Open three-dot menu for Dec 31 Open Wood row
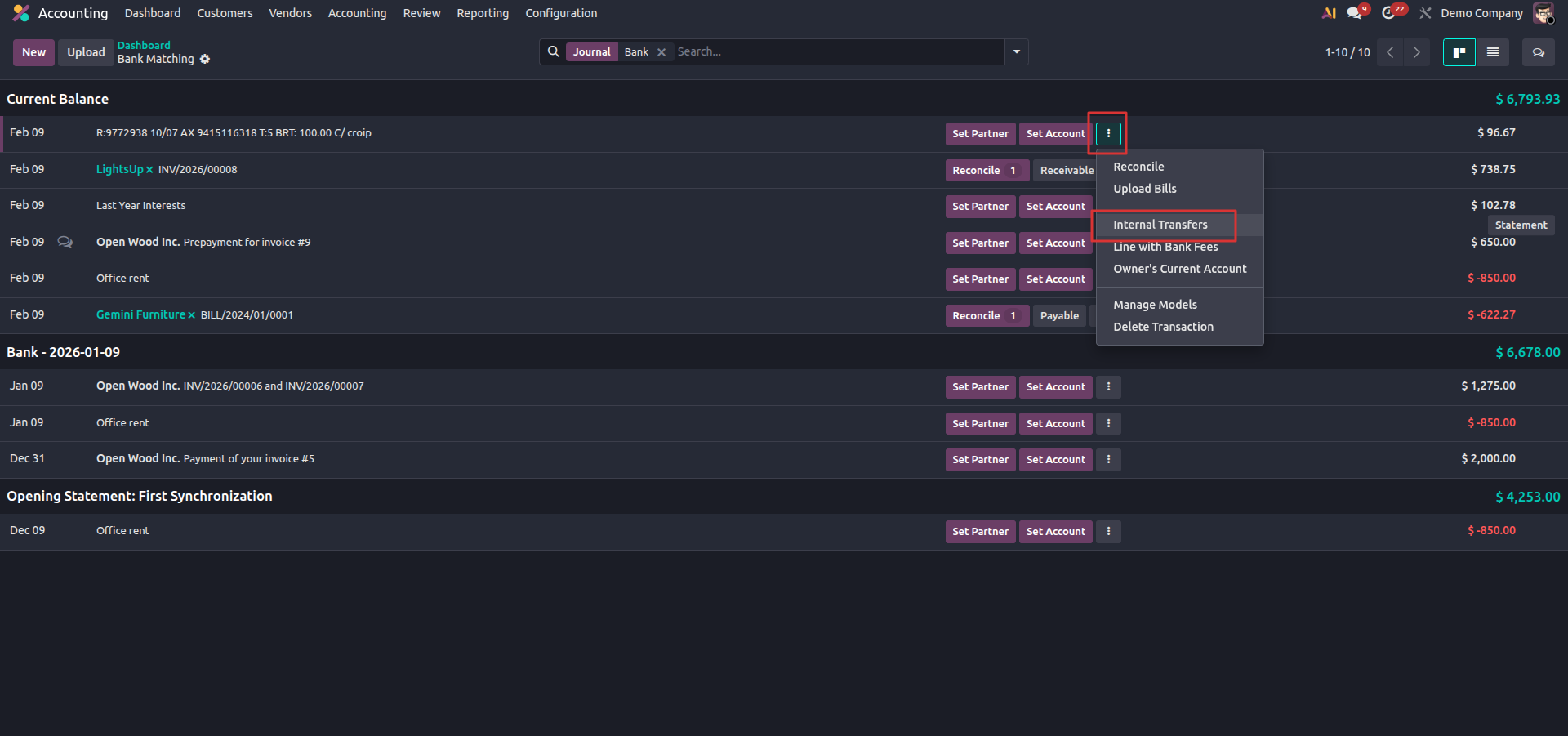 click(x=1108, y=459)
